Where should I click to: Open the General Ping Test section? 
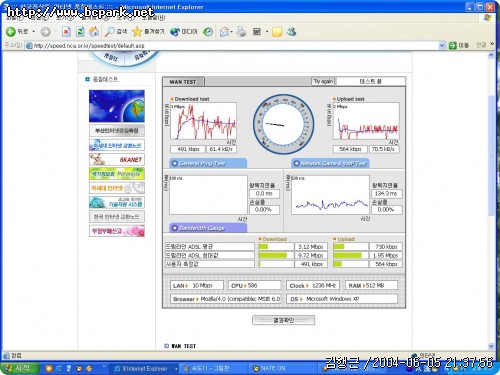coord(208,163)
